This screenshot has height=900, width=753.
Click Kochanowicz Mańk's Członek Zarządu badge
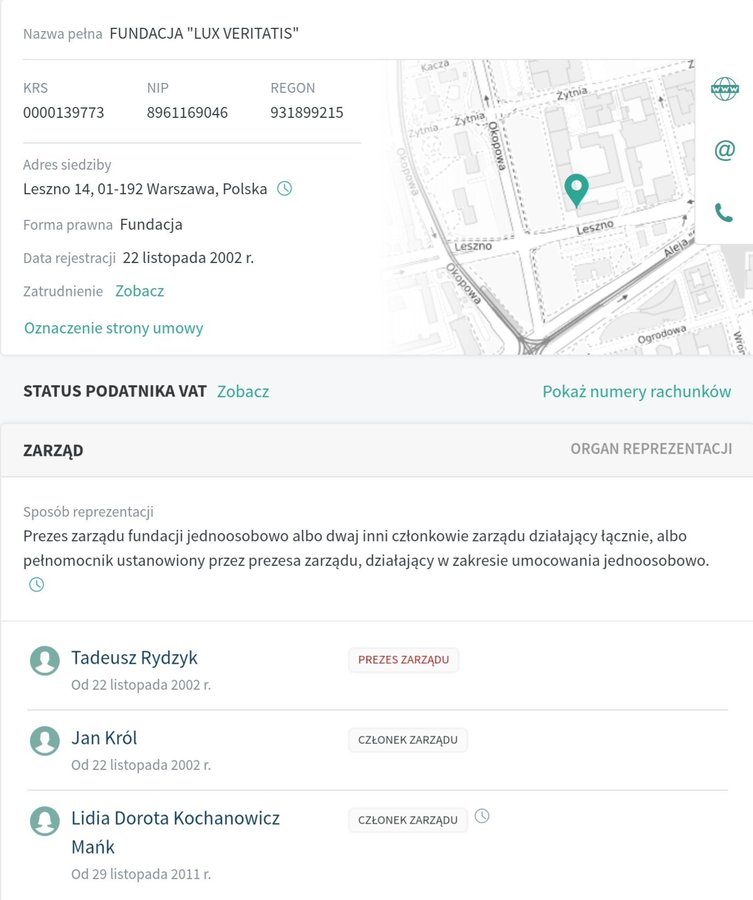tap(407, 820)
